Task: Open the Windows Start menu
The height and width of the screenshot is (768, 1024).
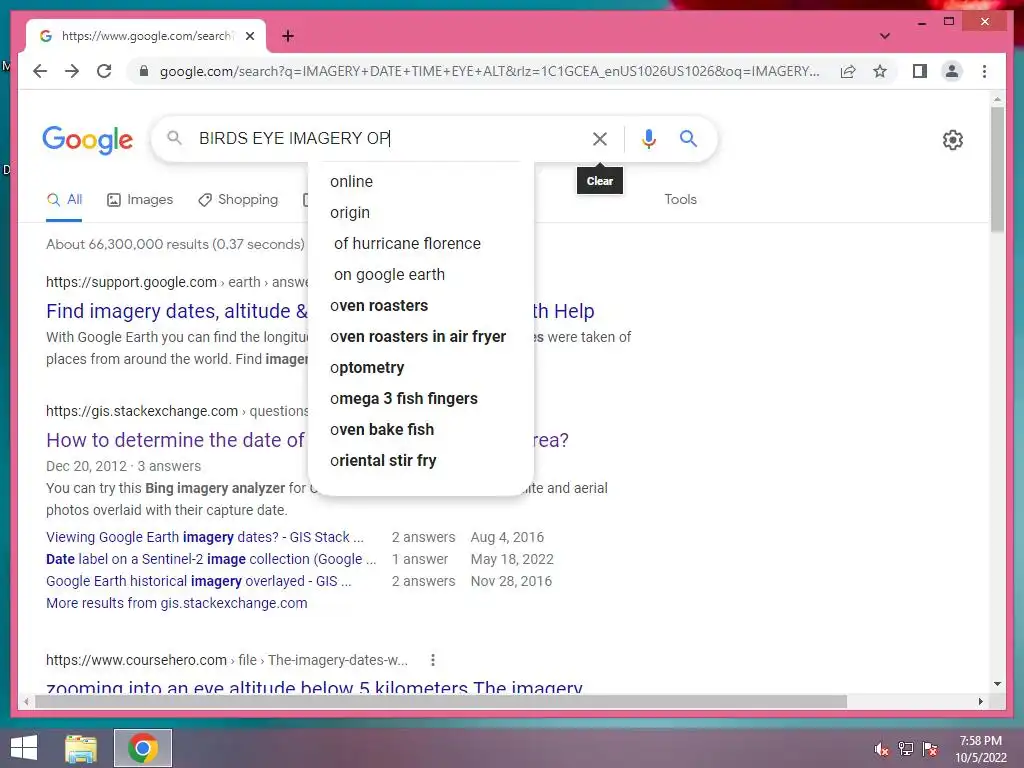Action: tap(24, 748)
